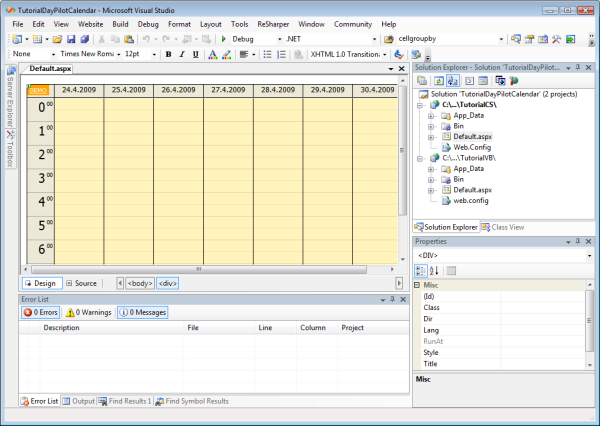Click the View Designer icon in Solution Explorer

[x=483, y=81]
